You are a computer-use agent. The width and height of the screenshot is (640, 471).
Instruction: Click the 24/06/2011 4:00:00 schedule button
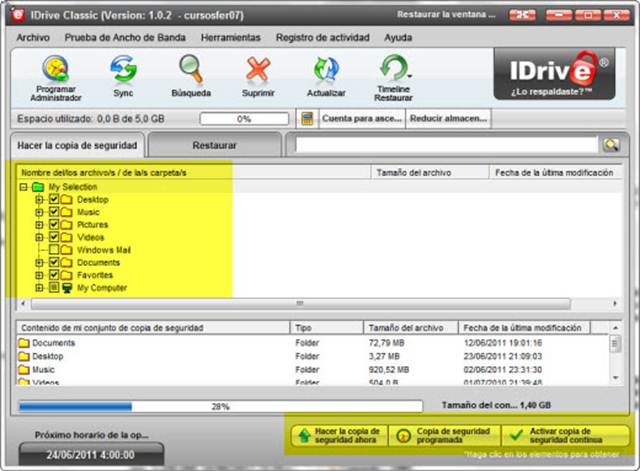click(91, 454)
